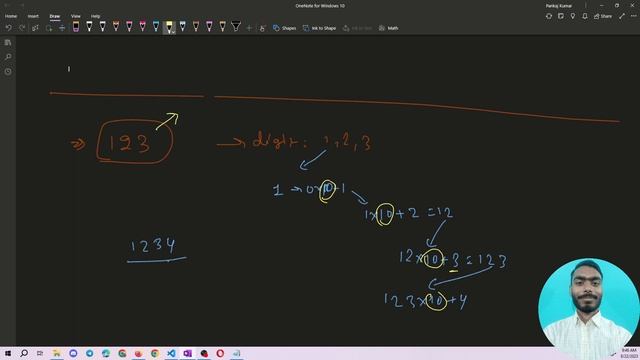This screenshot has width=640, height=360.
Task: Select the cyan blue pen
Action: (x=156, y=27)
